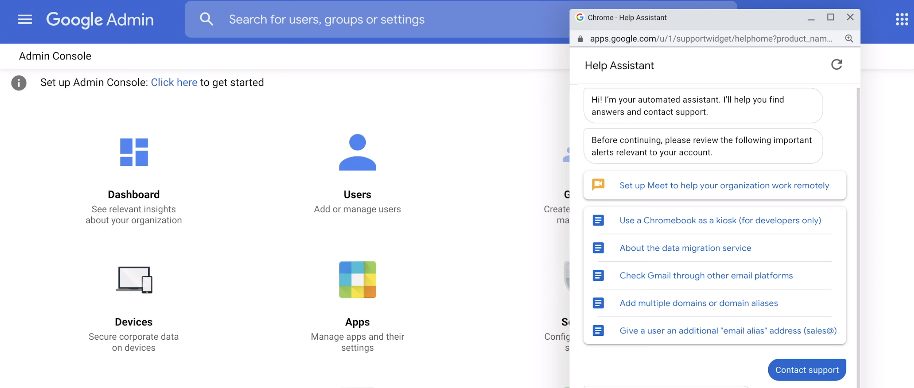This screenshot has height=388, width=914.
Task: Click the Help Assistant vertical scrollbar
Action: (x=857, y=233)
